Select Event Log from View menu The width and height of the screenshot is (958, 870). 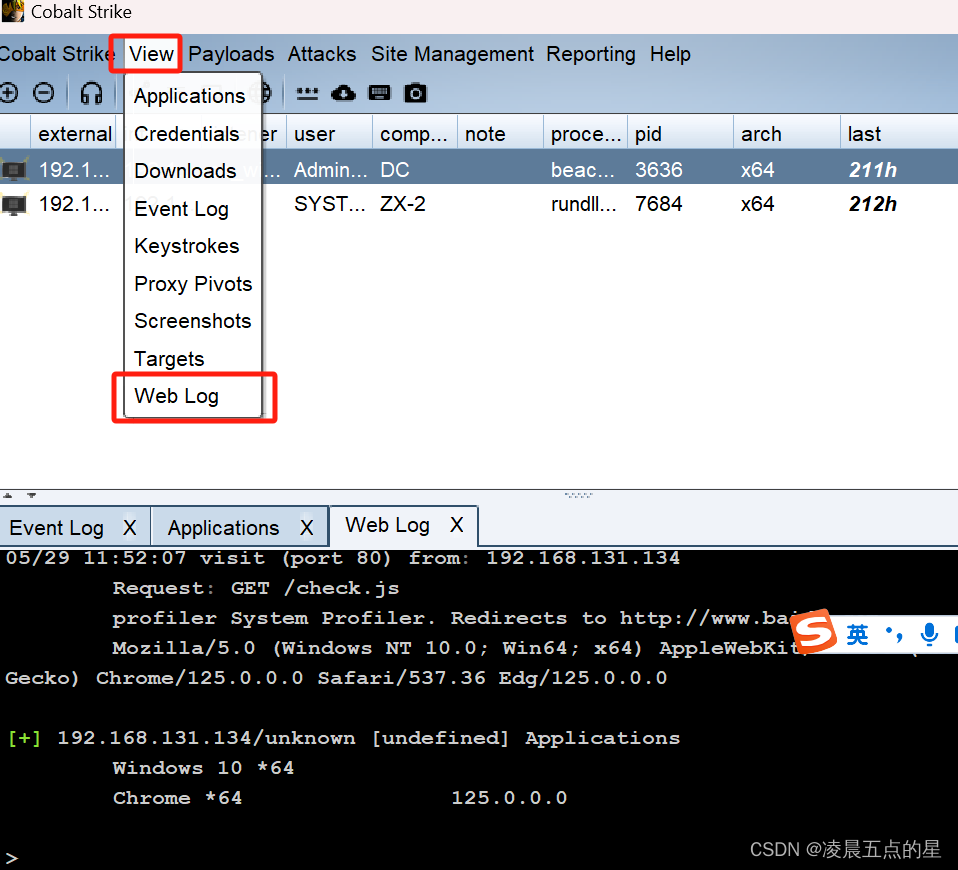(193, 209)
